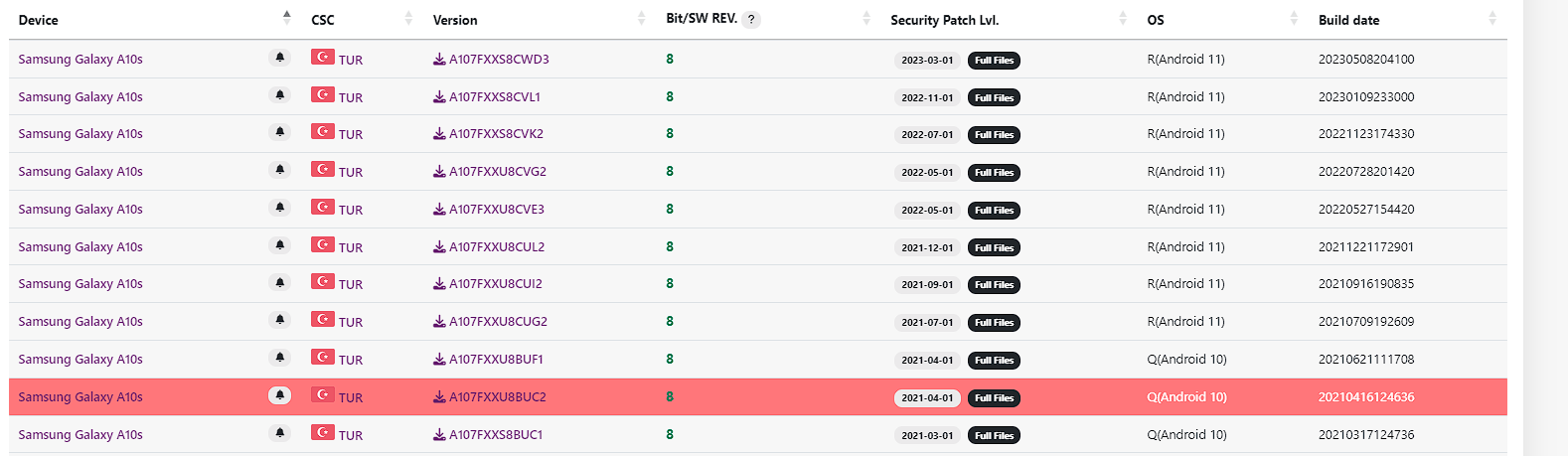Sort table by Device column arrows

[x=287, y=18]
